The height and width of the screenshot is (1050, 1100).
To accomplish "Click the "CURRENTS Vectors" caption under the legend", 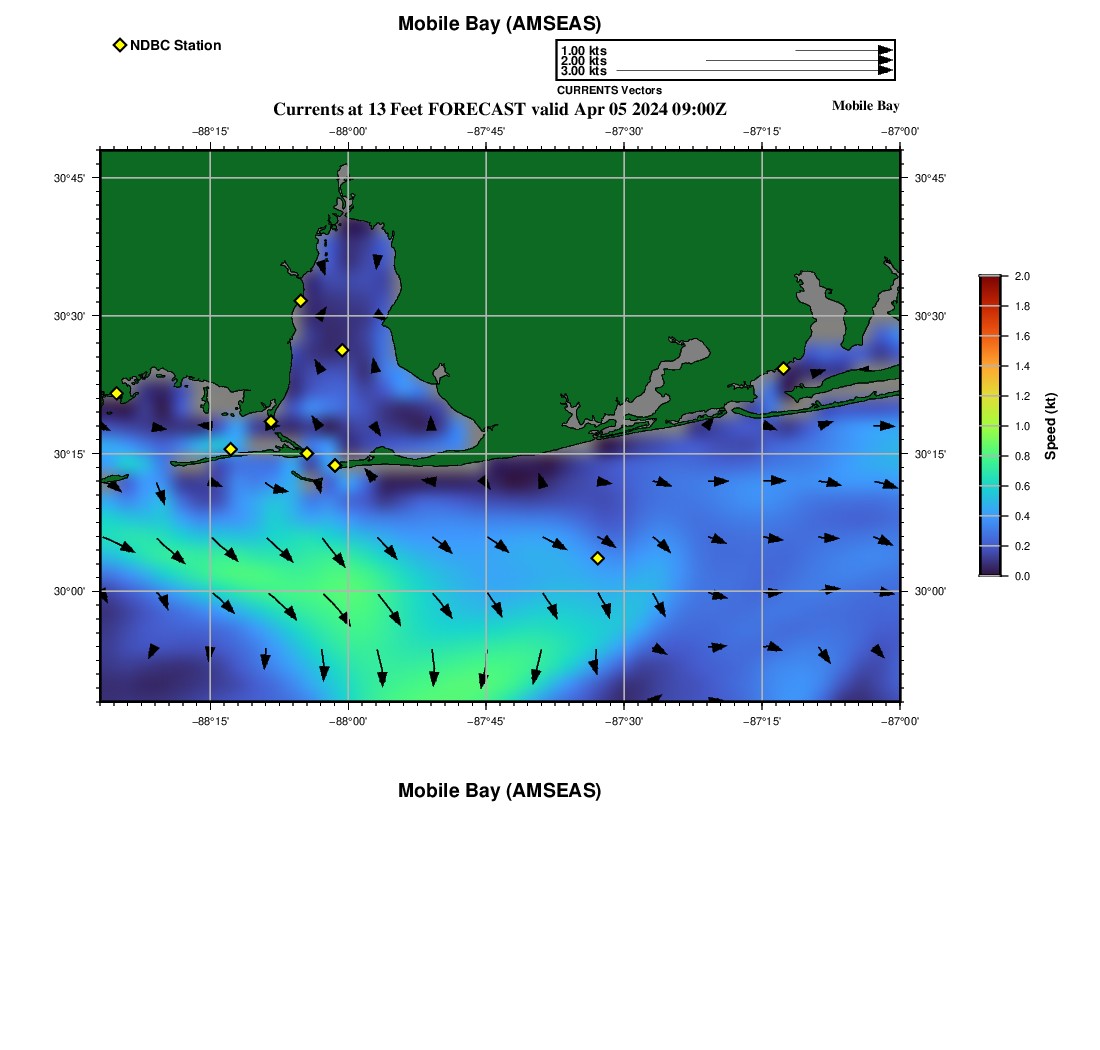I will tap(609, 90).
